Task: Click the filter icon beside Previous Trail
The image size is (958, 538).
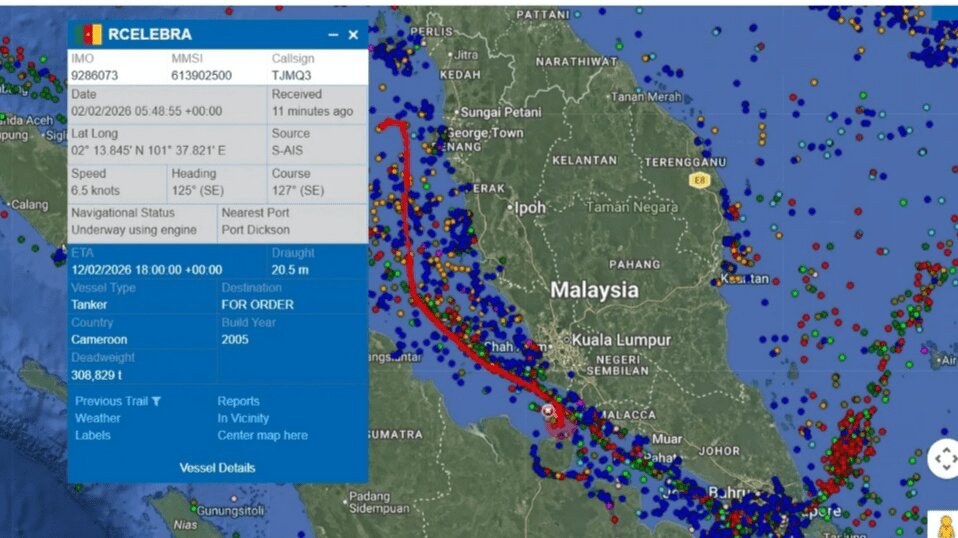Action: (x=156, y=401)
